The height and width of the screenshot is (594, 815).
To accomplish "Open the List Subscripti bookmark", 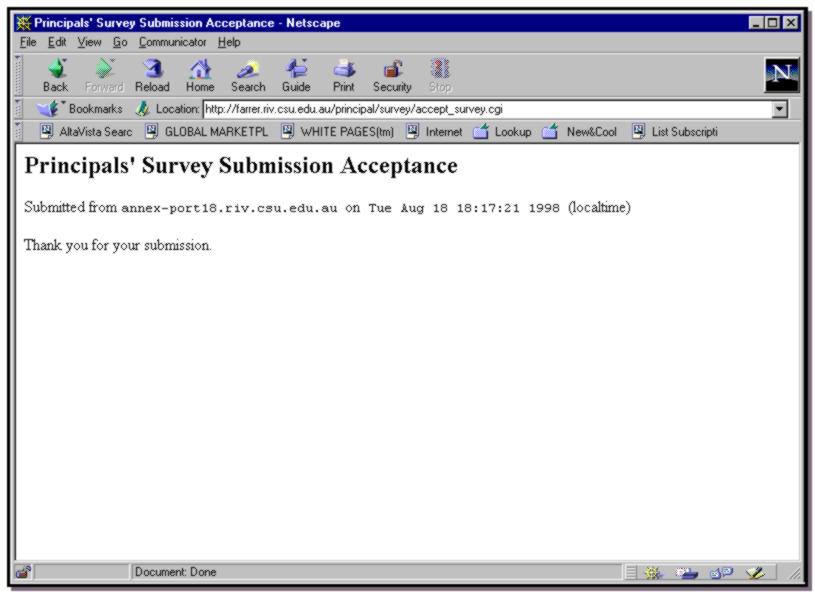I will point(675,131).
